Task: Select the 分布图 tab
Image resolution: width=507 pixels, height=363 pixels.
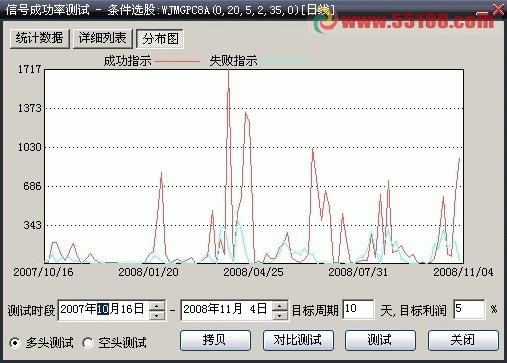Action: (160, 39)
